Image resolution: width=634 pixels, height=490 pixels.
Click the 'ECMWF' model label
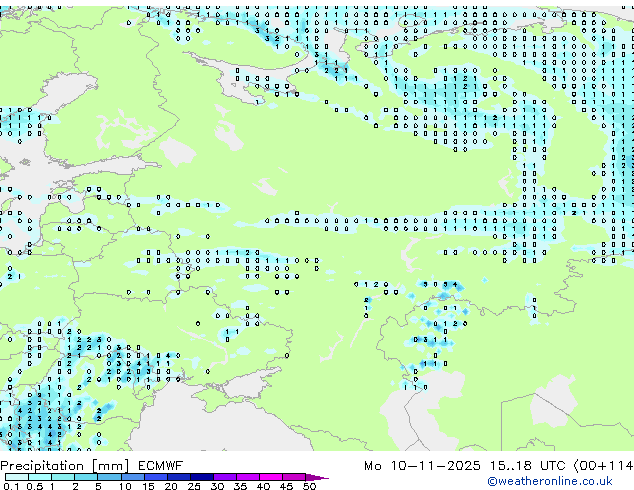(161, 466)
